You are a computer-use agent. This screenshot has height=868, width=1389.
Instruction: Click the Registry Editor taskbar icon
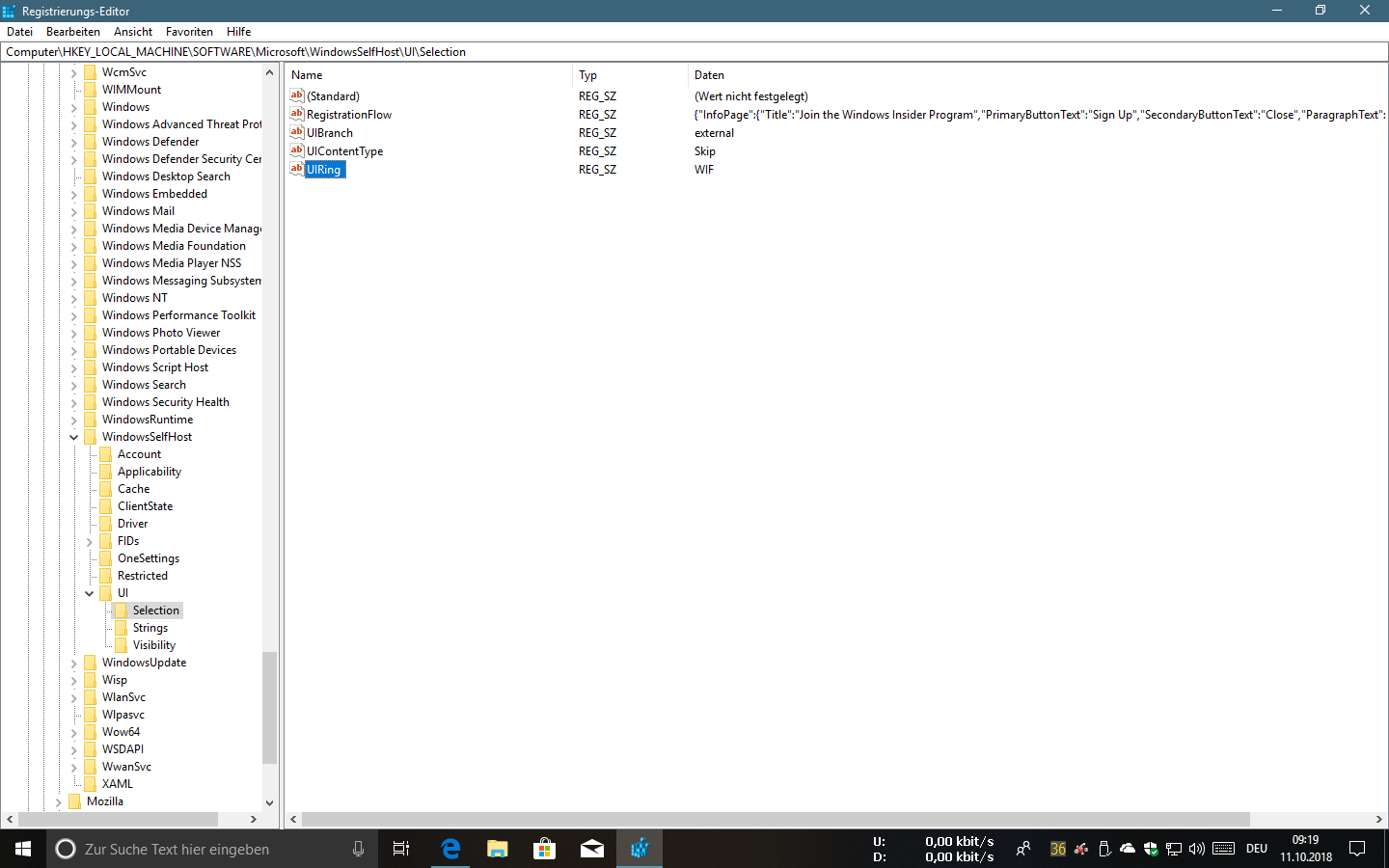[640, 849]
